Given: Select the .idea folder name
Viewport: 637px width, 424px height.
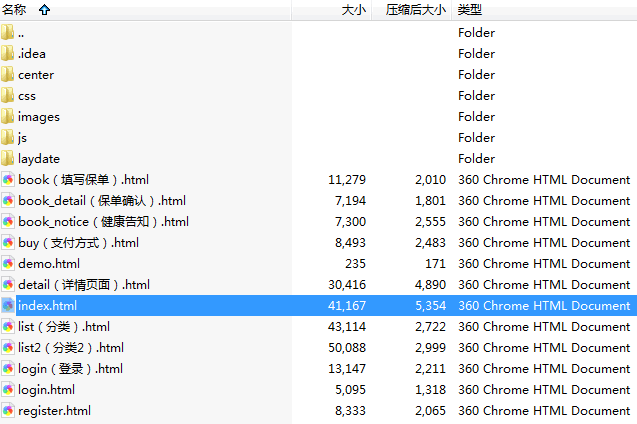Looking at the screenshot, I should click(32, 54).
